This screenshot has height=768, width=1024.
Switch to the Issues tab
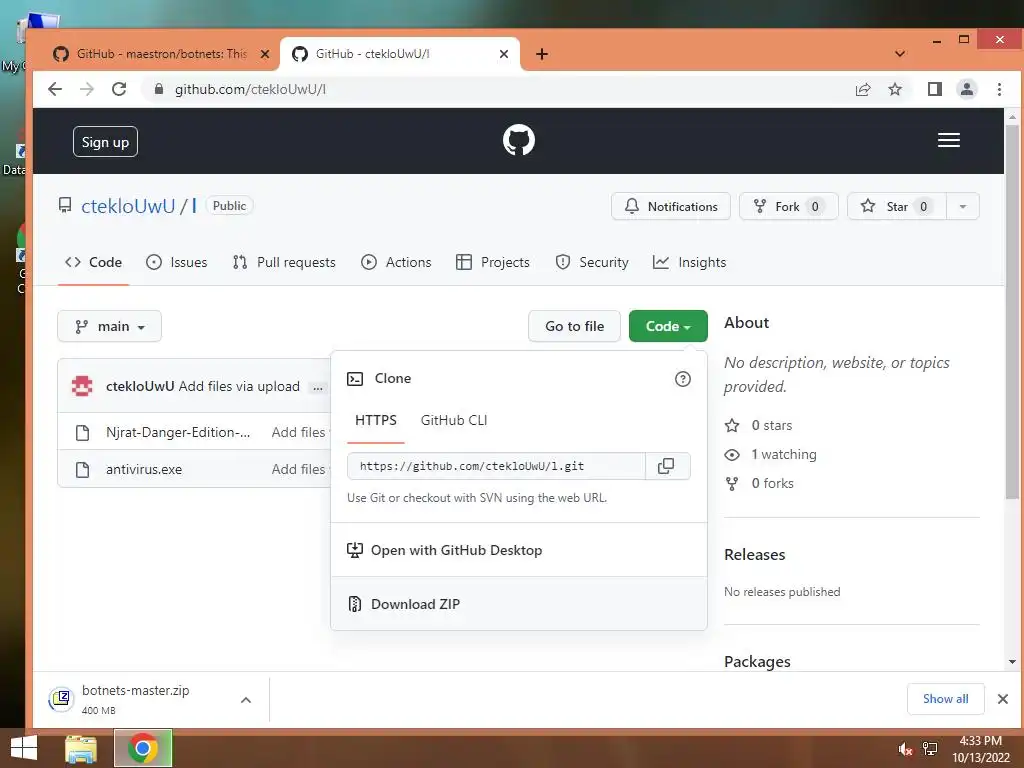[x=176, y=262]
